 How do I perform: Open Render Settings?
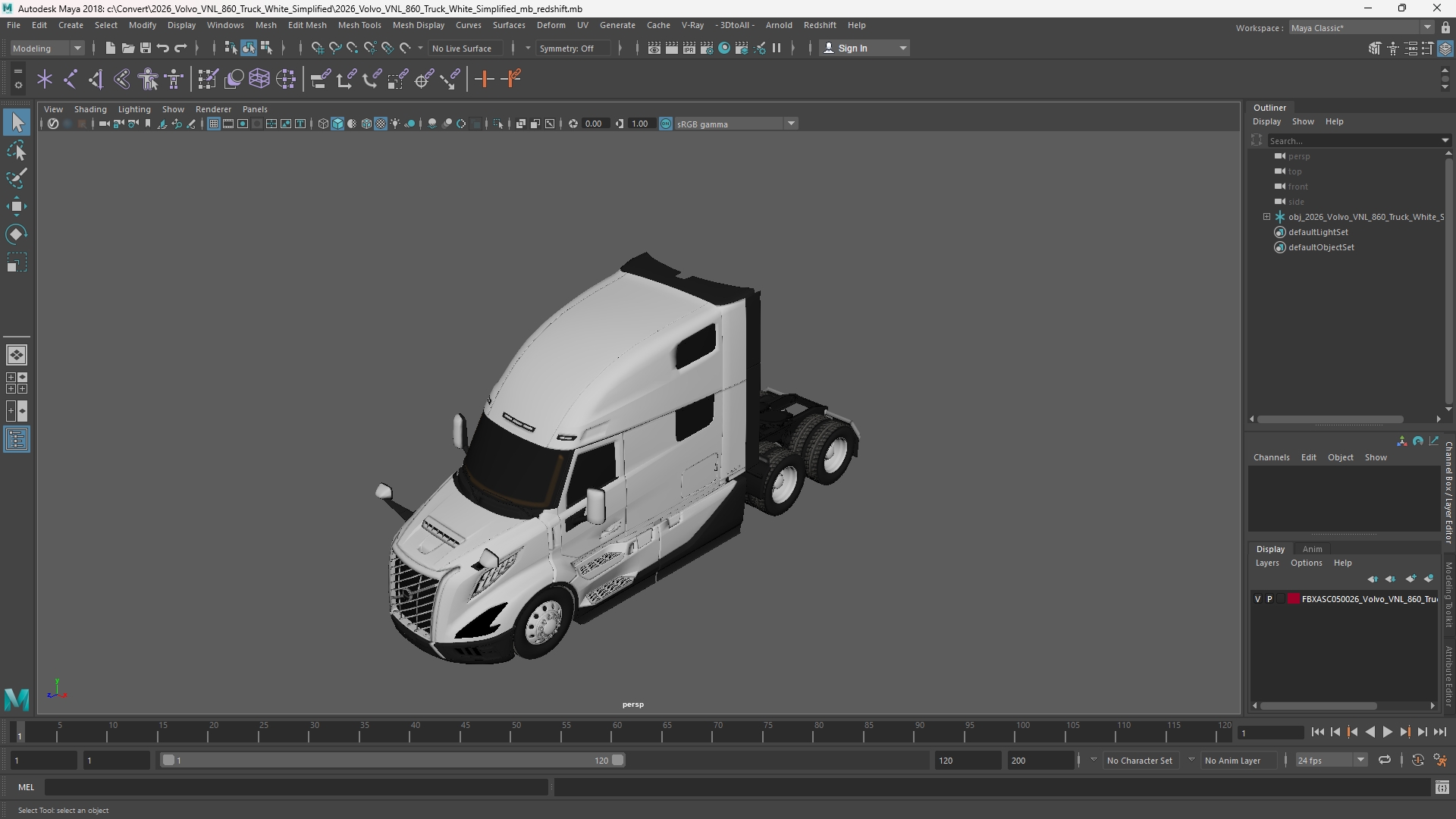[x=706, y=48]
